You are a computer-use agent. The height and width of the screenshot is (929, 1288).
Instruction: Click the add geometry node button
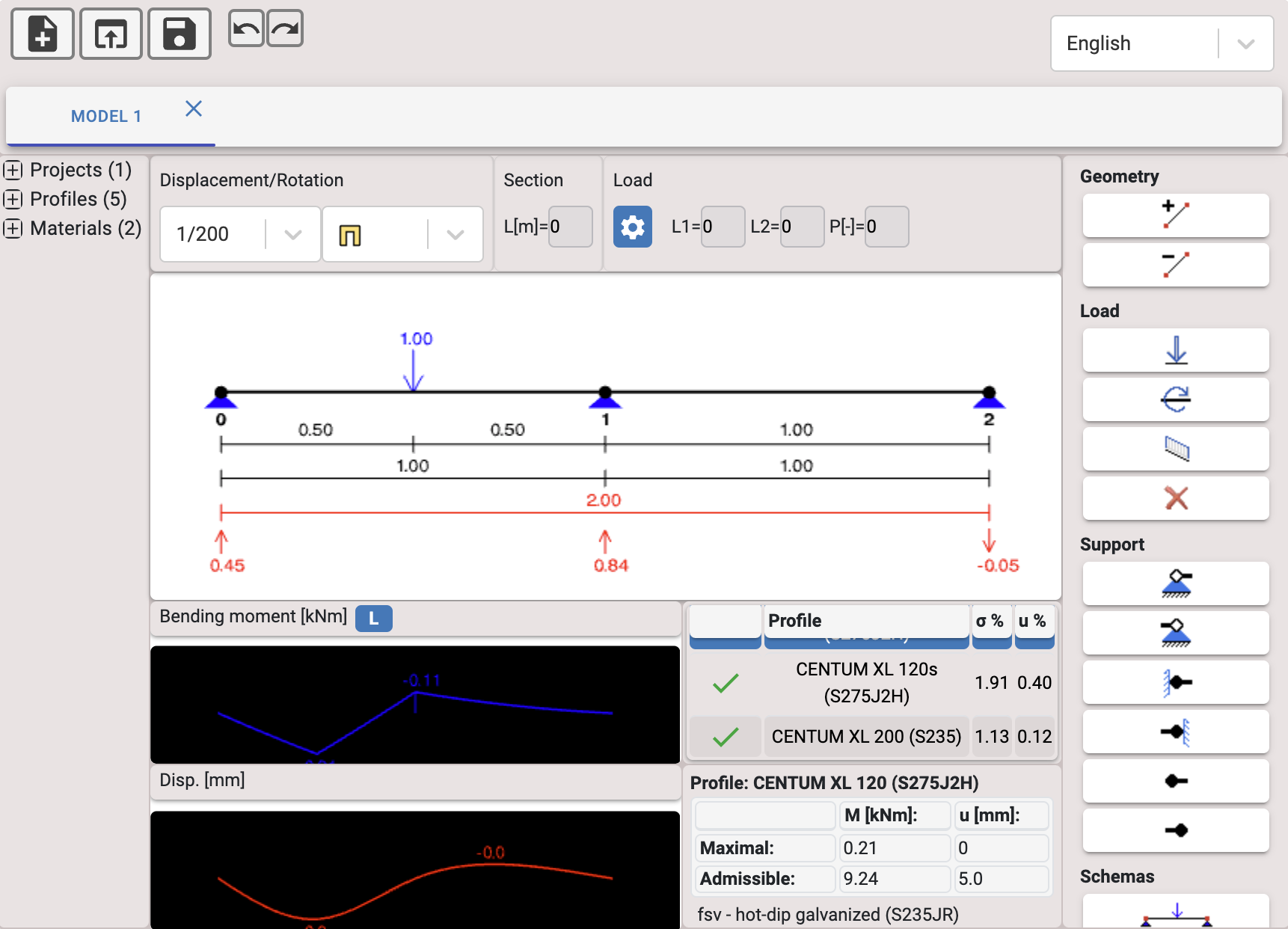(1176, 215)
